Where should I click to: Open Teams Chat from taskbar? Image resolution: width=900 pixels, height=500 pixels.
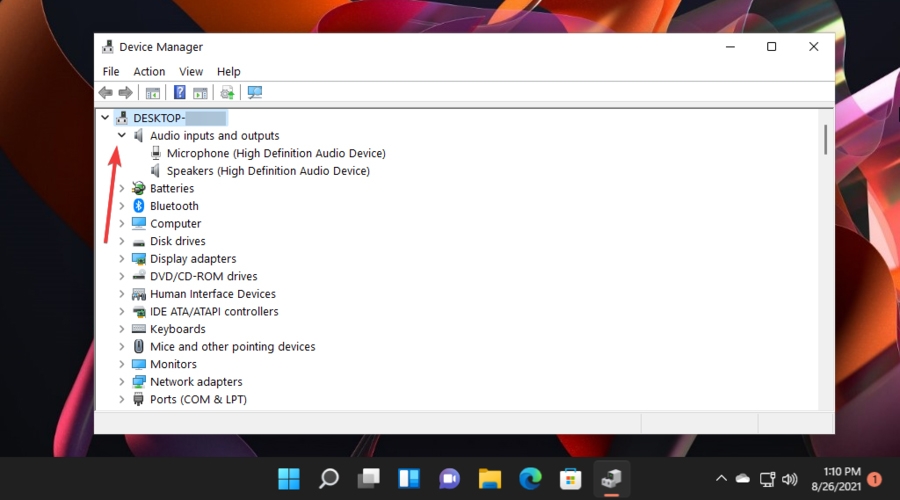tap(449, 478)
